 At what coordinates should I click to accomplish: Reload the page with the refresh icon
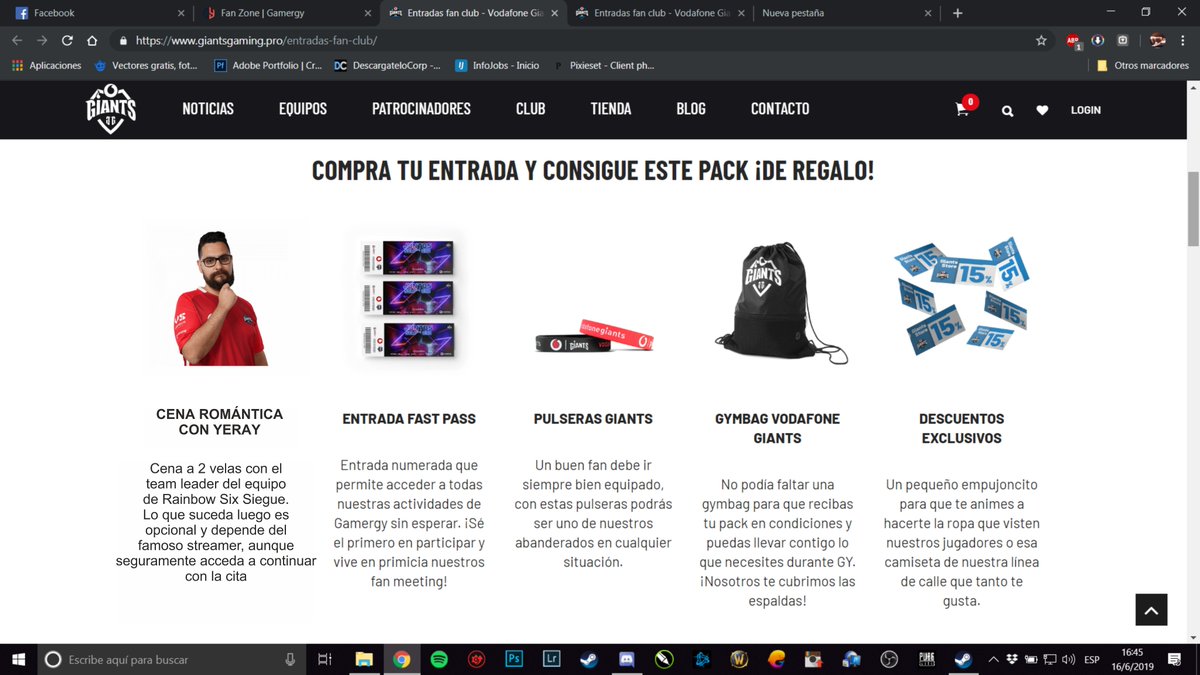coord(67,41)
